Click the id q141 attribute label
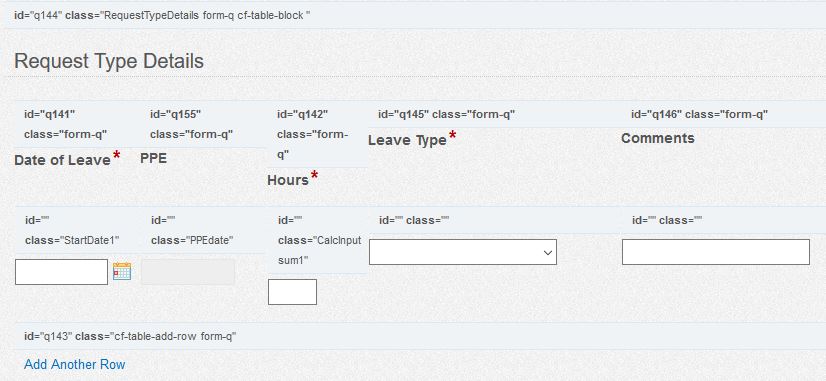 pos(50,114)
